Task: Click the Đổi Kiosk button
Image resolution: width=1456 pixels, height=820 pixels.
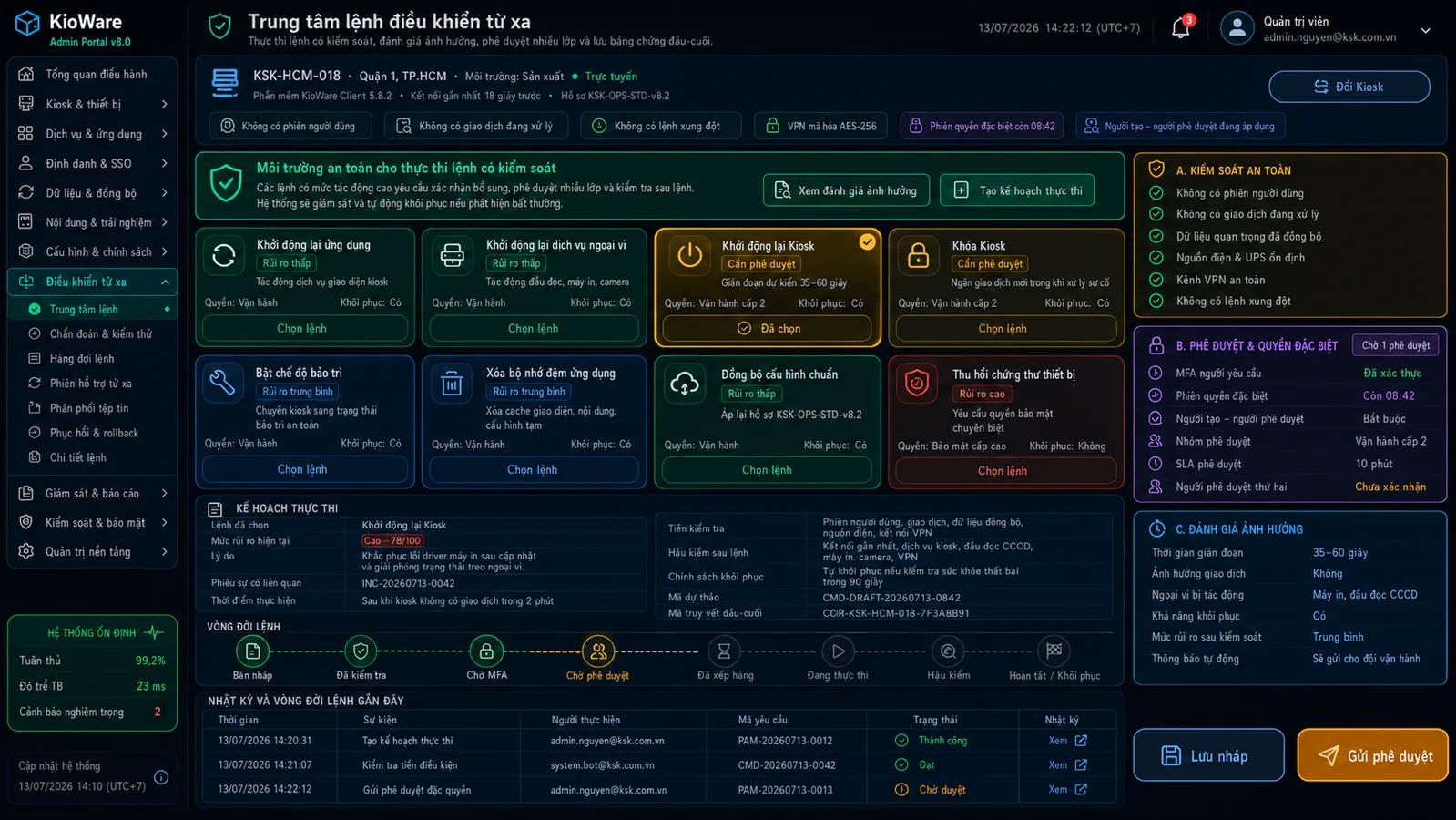Action: tap(1349, 87)
